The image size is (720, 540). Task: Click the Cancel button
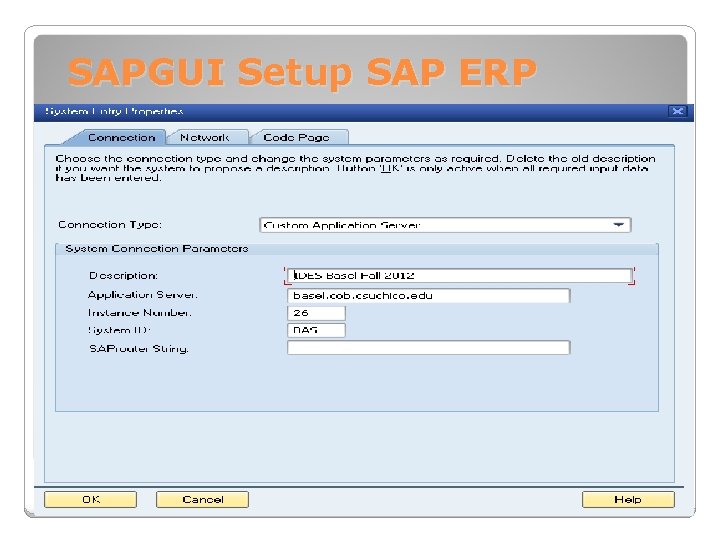point(202,499)
